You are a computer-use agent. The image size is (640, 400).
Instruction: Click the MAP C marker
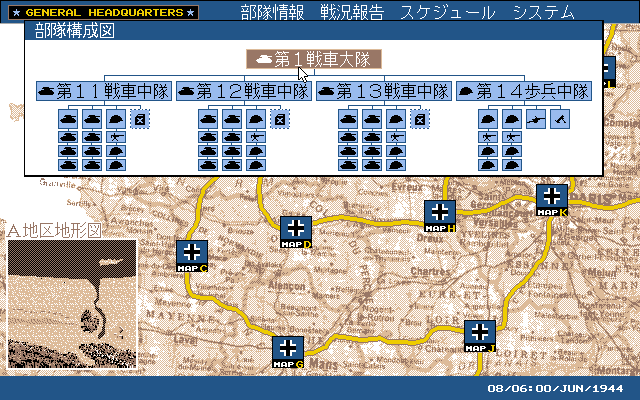192,256
